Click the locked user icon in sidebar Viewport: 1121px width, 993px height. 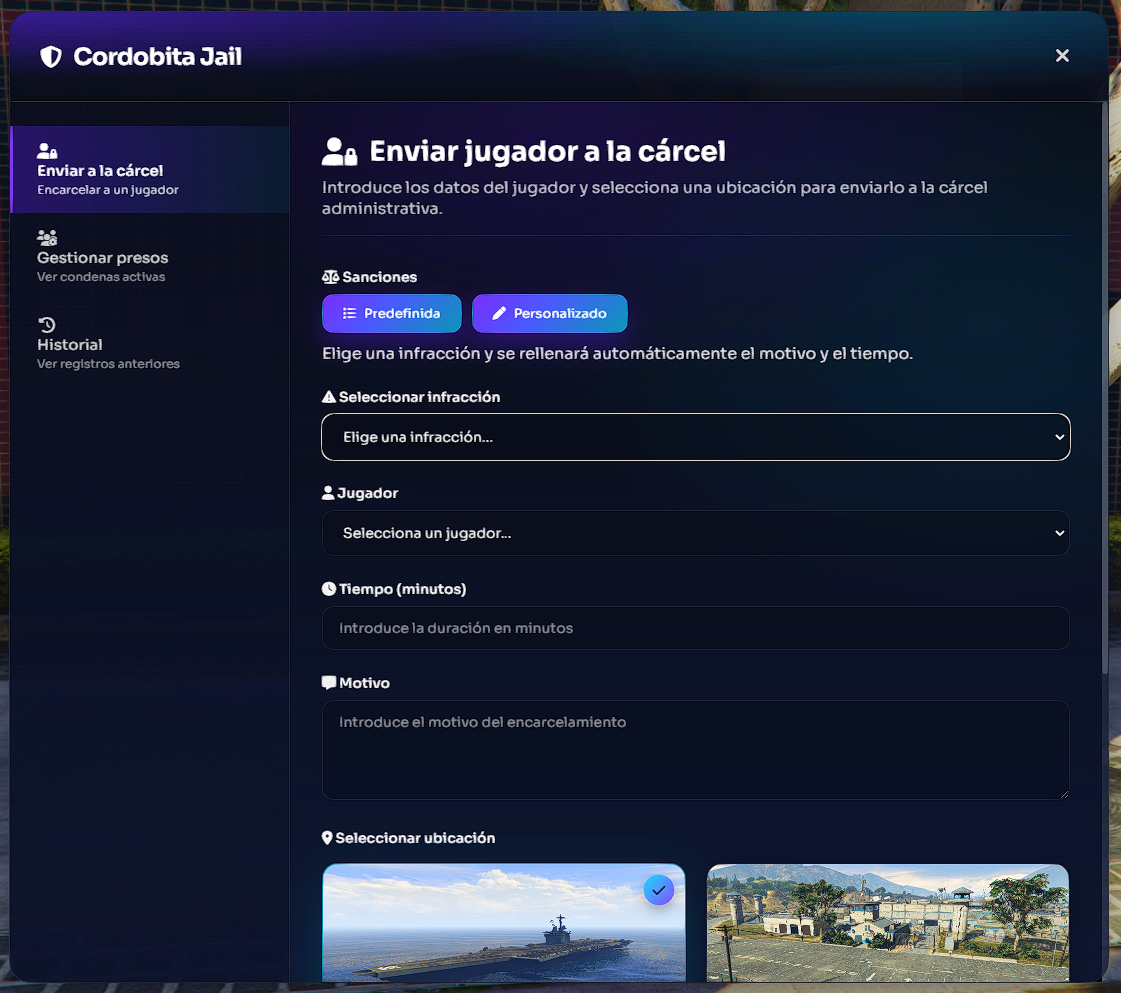coord(47,151)
